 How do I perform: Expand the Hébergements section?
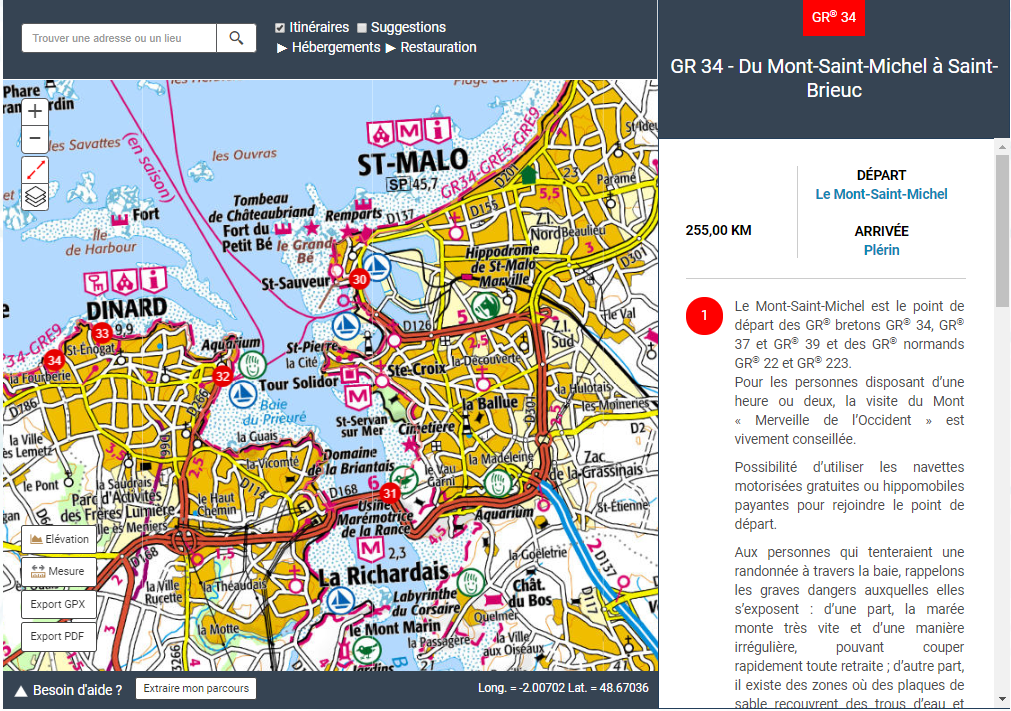(328, 47)
